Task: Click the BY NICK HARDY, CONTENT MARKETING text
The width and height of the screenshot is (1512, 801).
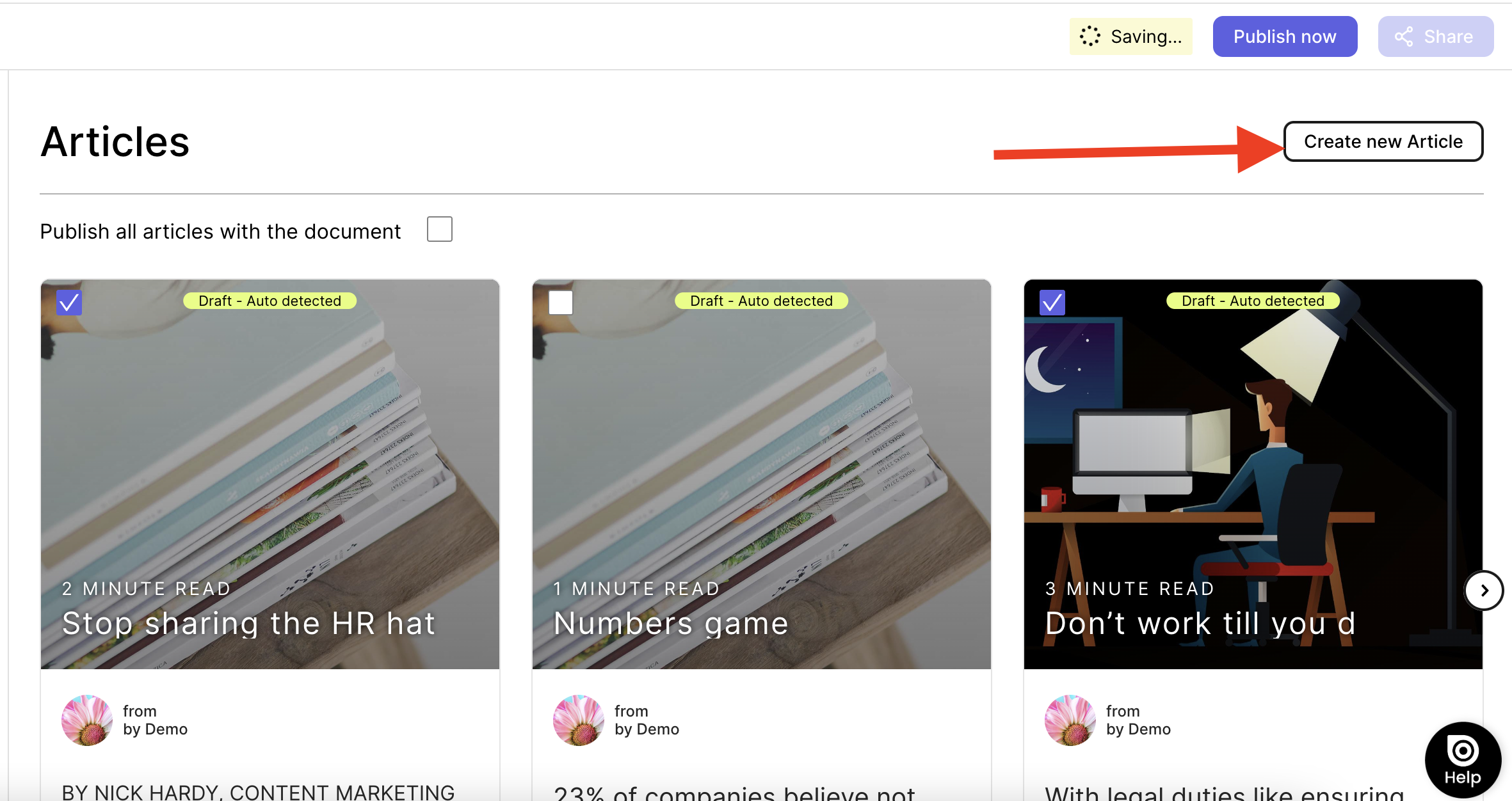Action: pyautogui.click(x=258, y=792)
